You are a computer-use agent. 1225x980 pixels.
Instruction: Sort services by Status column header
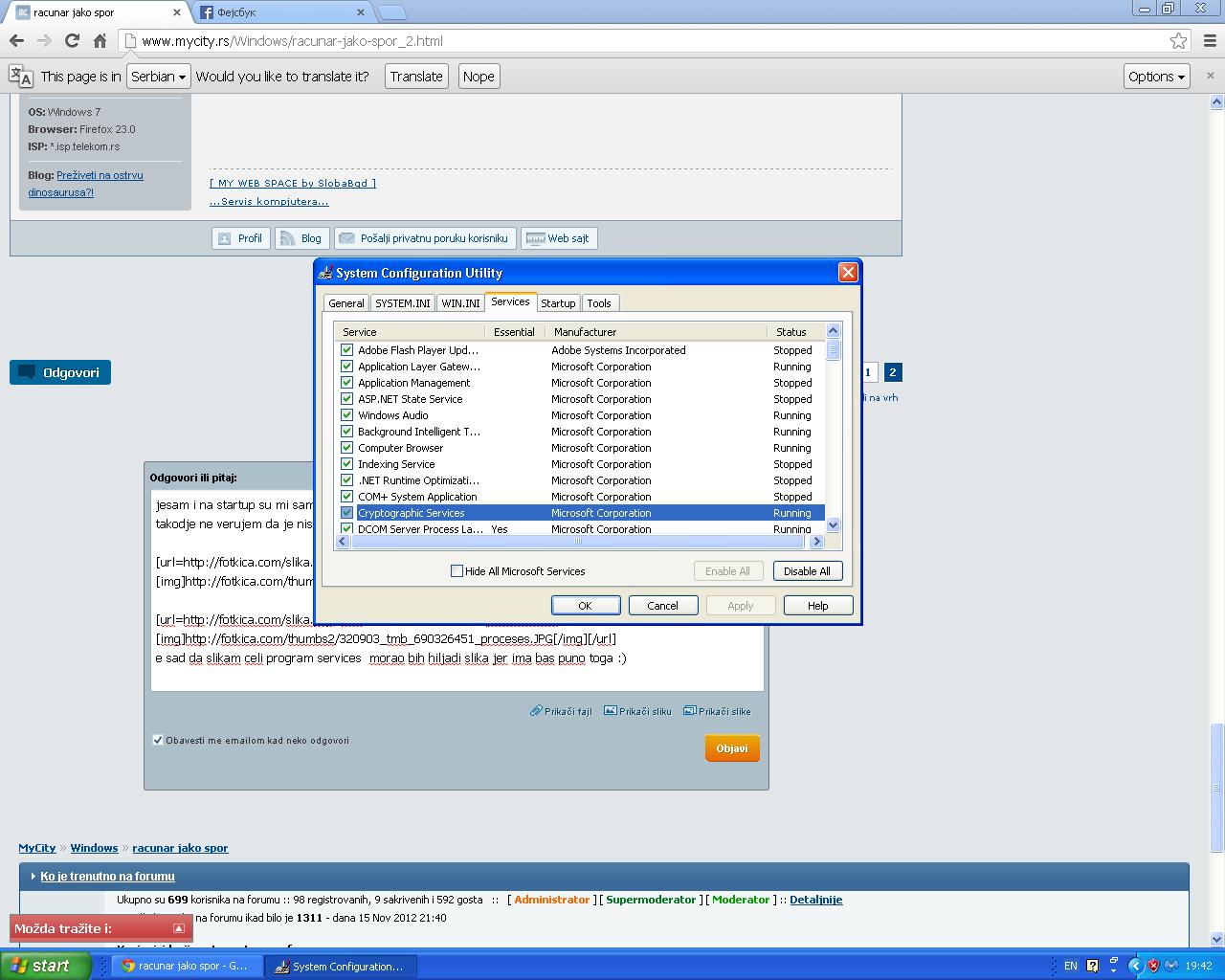click(795, 332)
